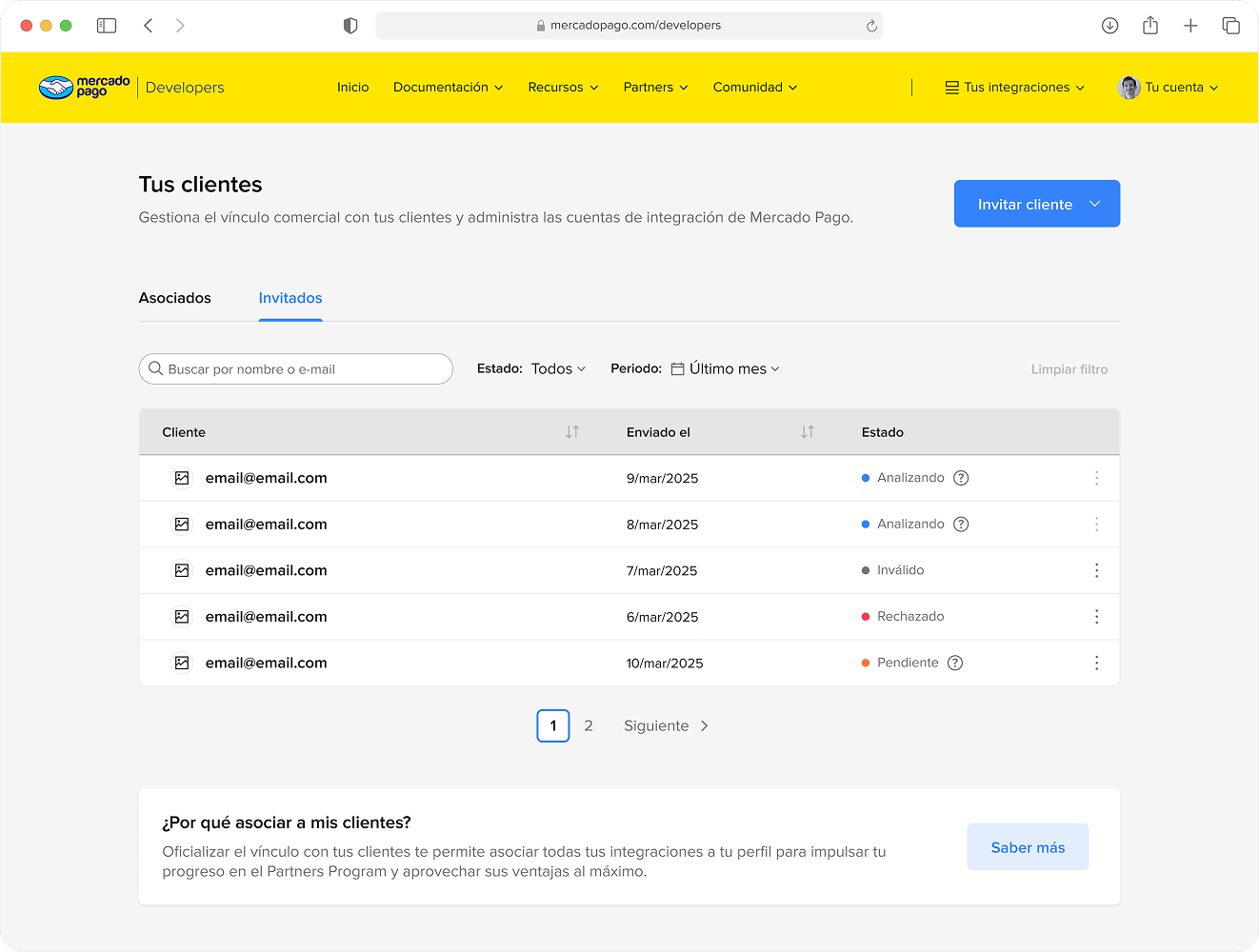Click the 8/mar/2025 date cell
Screen dimensions: 1259x952
pyautogui.click(x=662, y=525)
